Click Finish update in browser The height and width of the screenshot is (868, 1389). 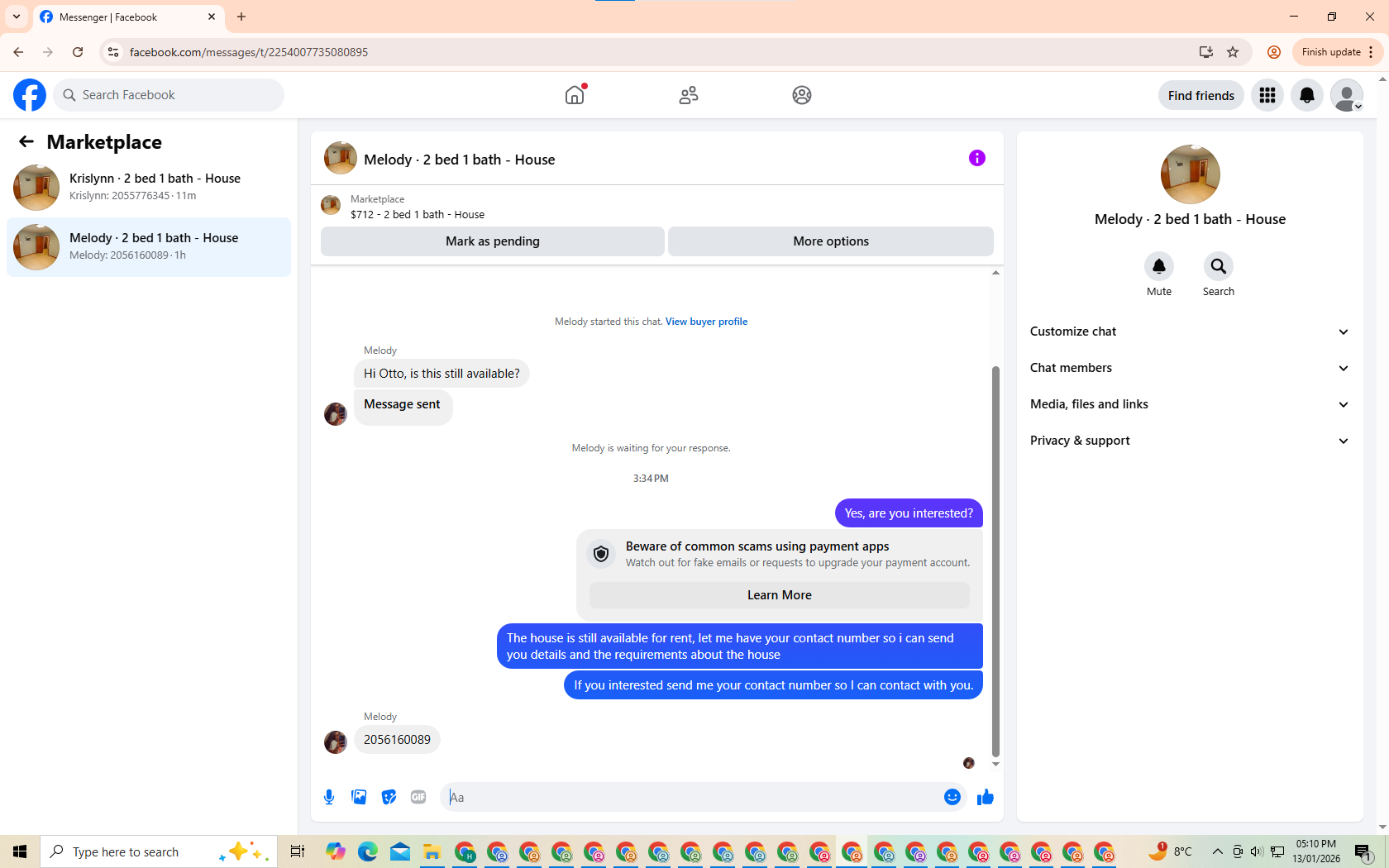click(1337, 52)
